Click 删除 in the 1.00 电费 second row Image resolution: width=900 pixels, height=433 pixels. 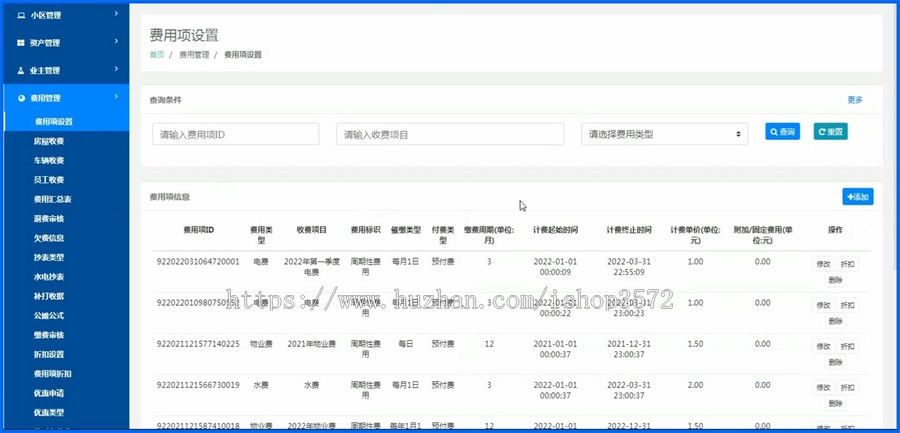point(835,322)
